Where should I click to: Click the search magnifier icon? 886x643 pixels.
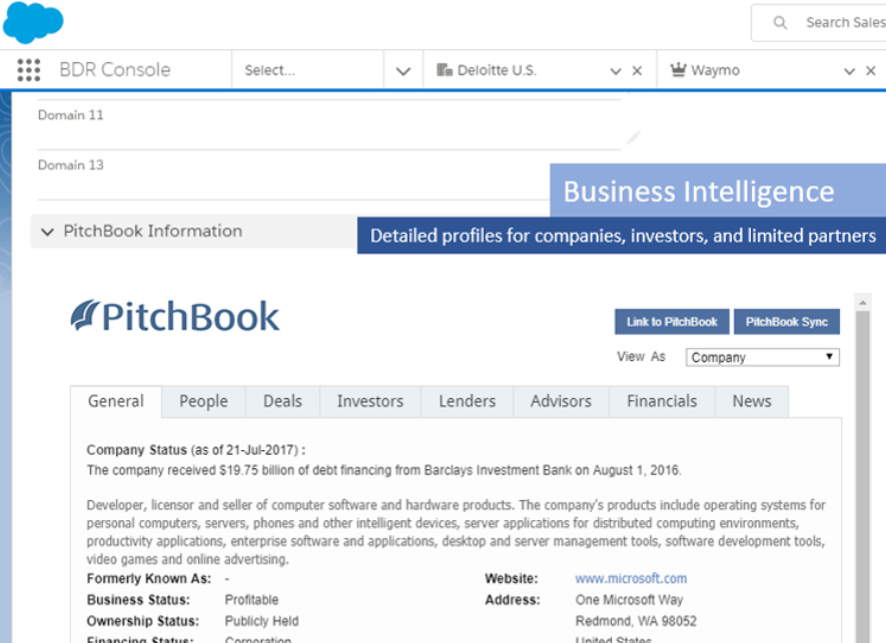[780, 23]
